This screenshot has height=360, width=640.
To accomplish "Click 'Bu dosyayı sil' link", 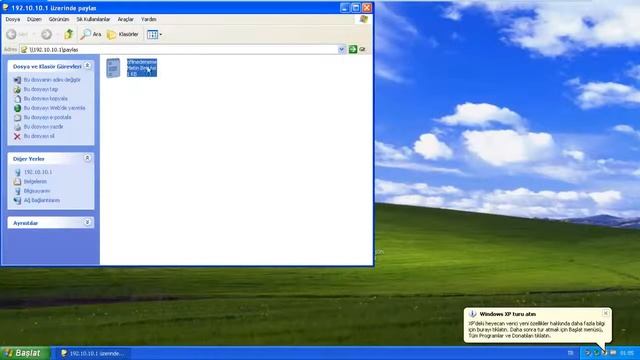I will [39, 136].
